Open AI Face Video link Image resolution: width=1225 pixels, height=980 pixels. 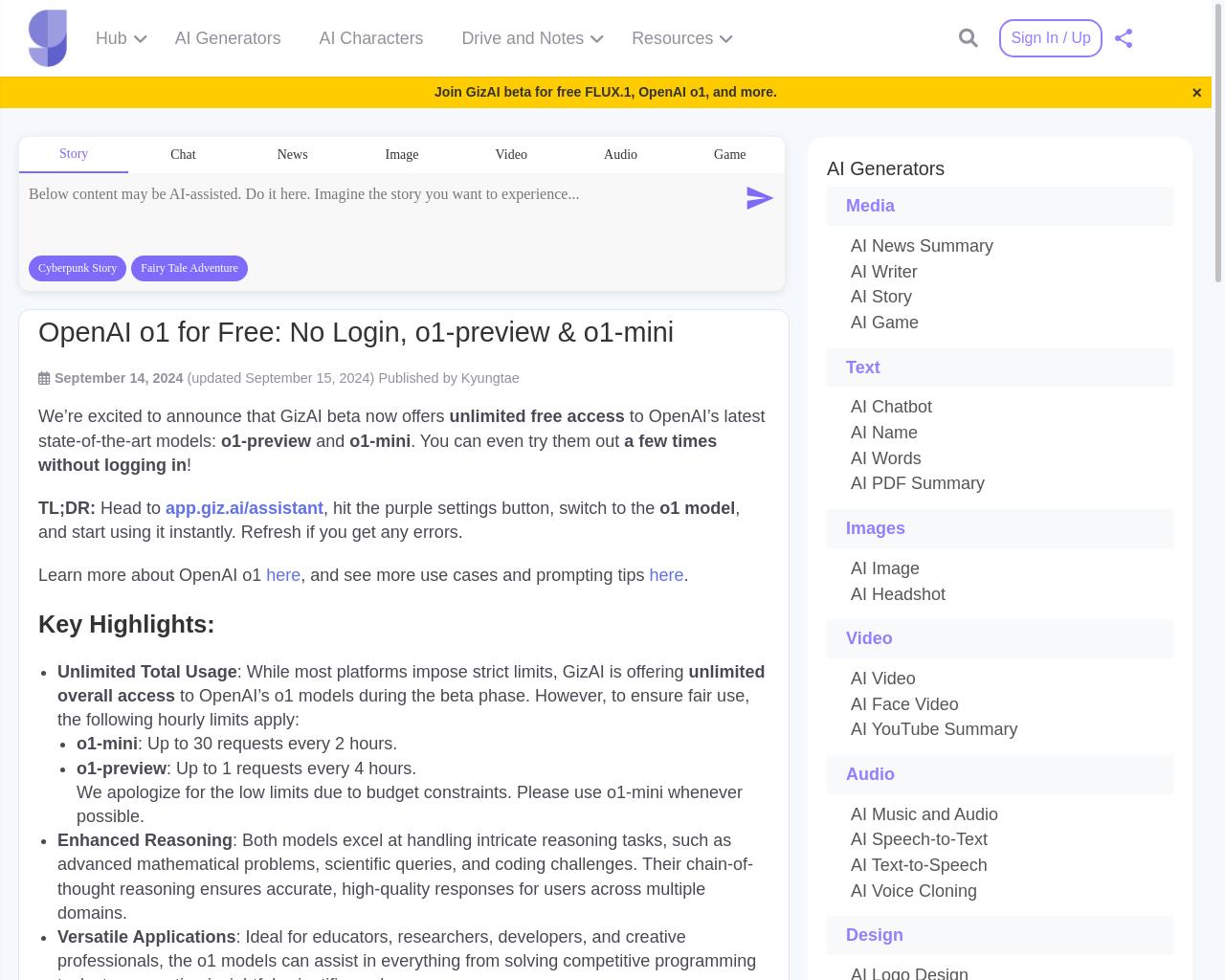[x=904, y=704]
